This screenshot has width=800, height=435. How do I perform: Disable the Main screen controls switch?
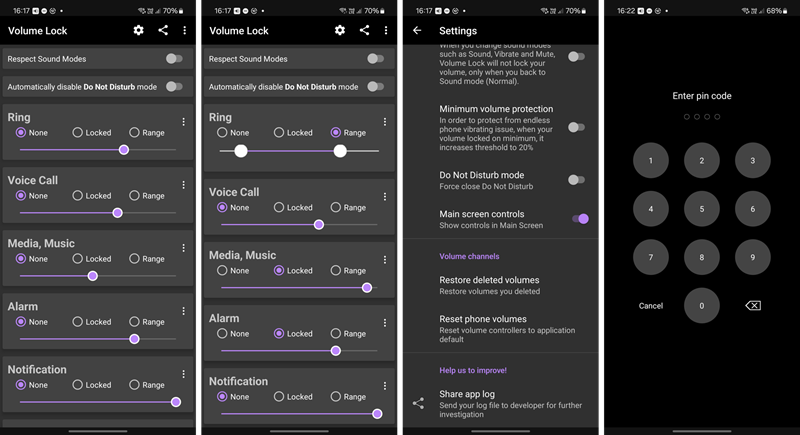coord(577,219)
